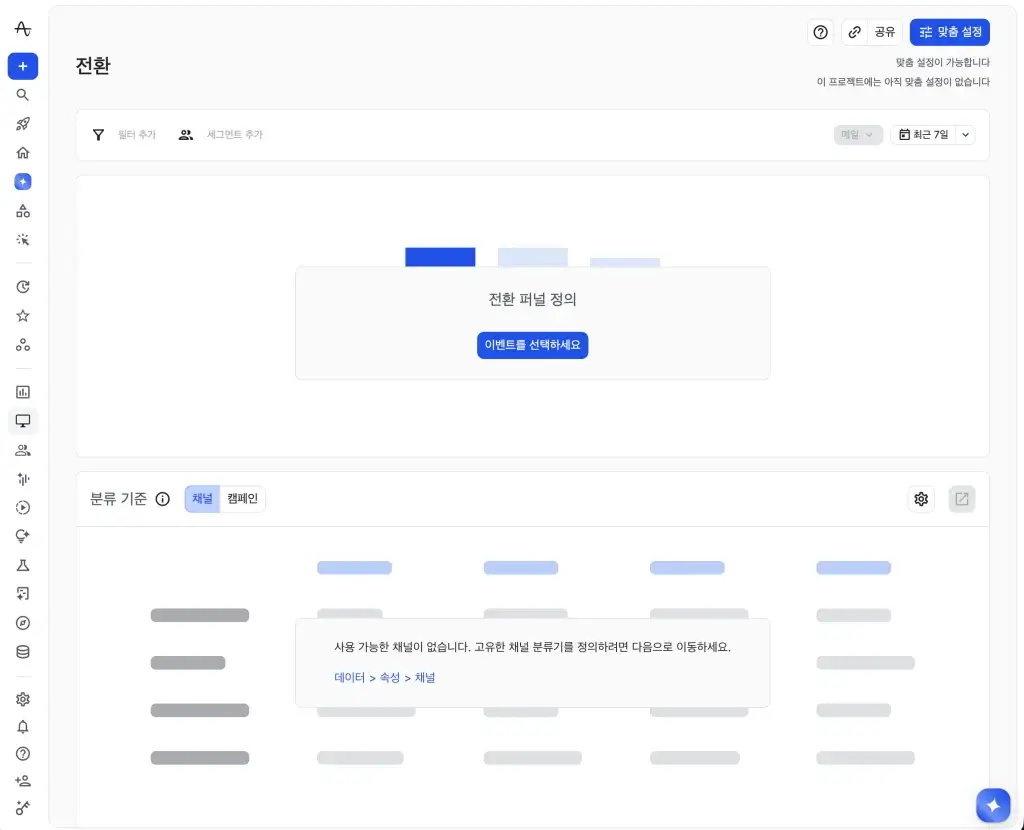Open the users people icon in the sidebar

coord(23,450)
